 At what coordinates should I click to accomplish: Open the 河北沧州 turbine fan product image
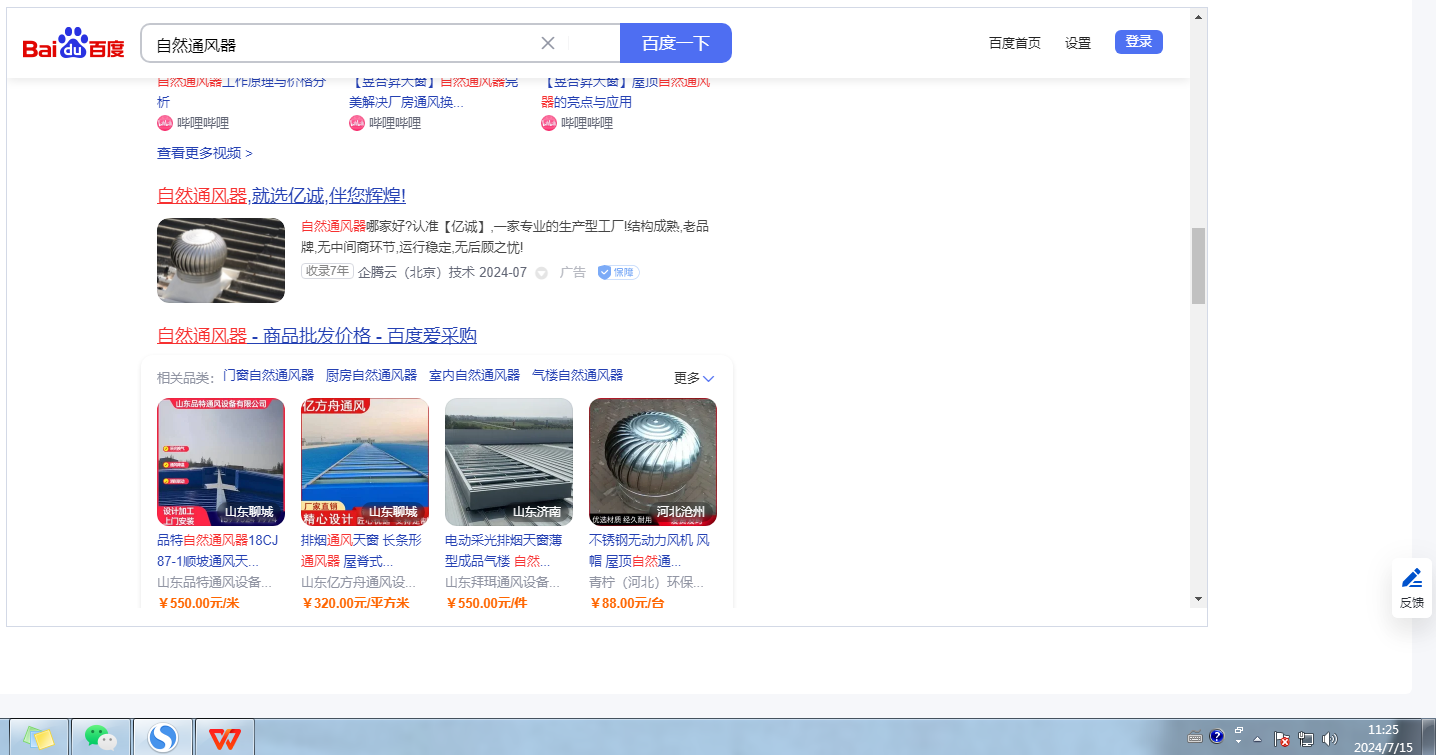[653, 462]
